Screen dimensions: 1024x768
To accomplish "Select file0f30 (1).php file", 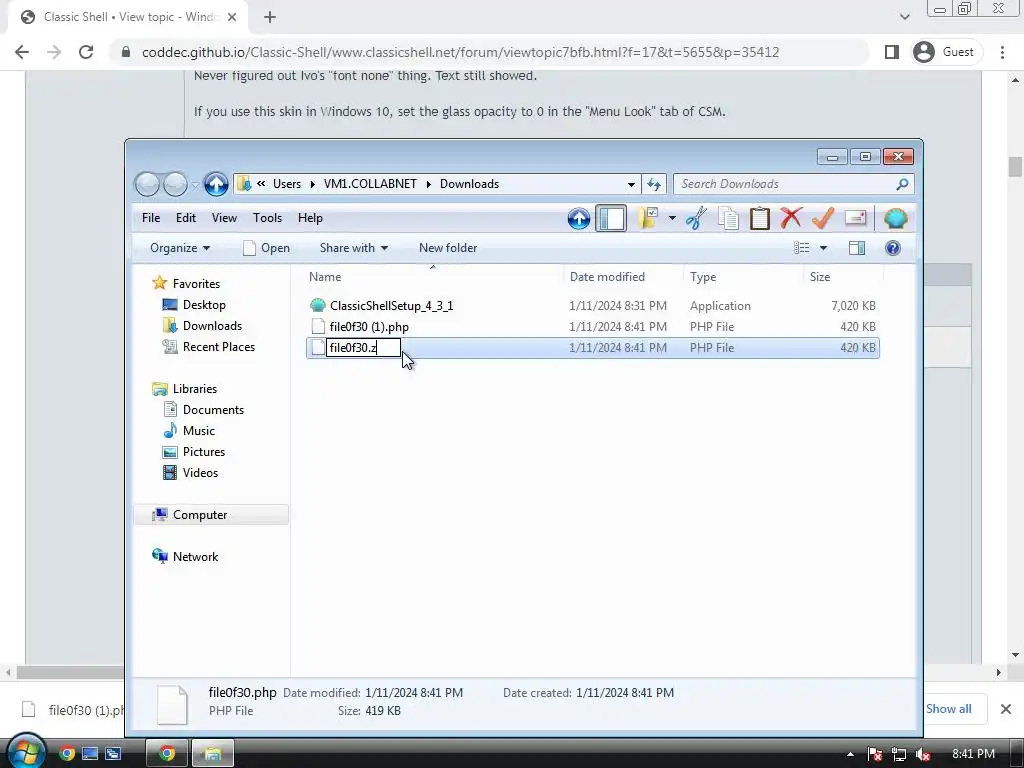I will (x=369, y=327).
